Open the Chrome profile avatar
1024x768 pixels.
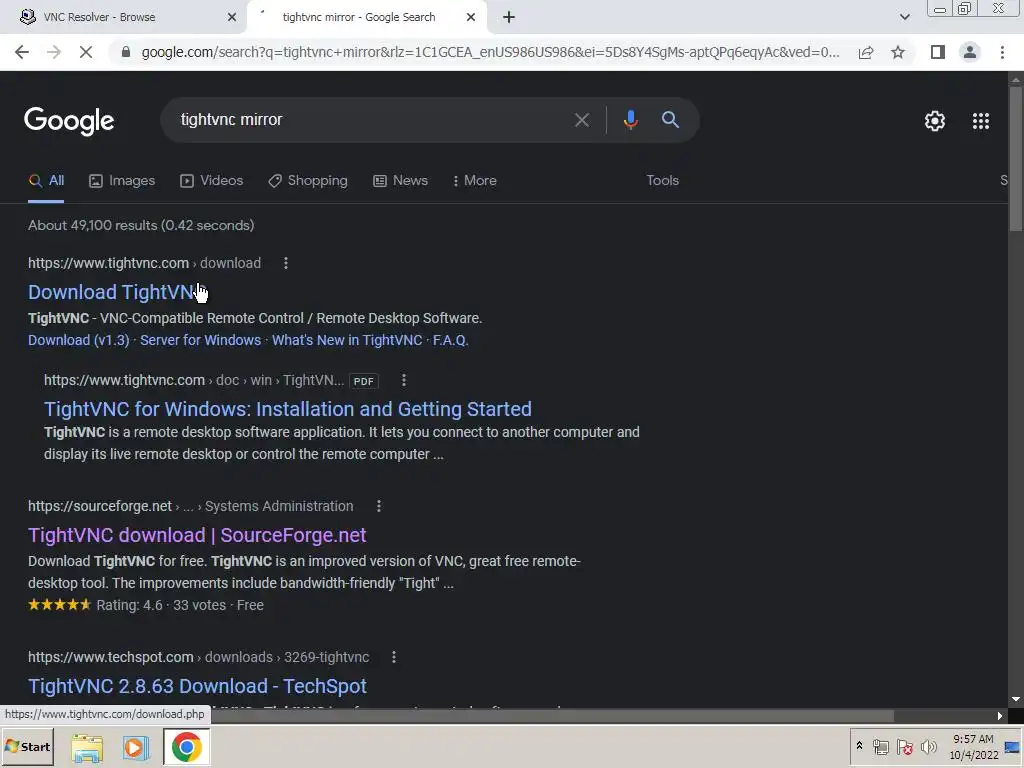970,52
